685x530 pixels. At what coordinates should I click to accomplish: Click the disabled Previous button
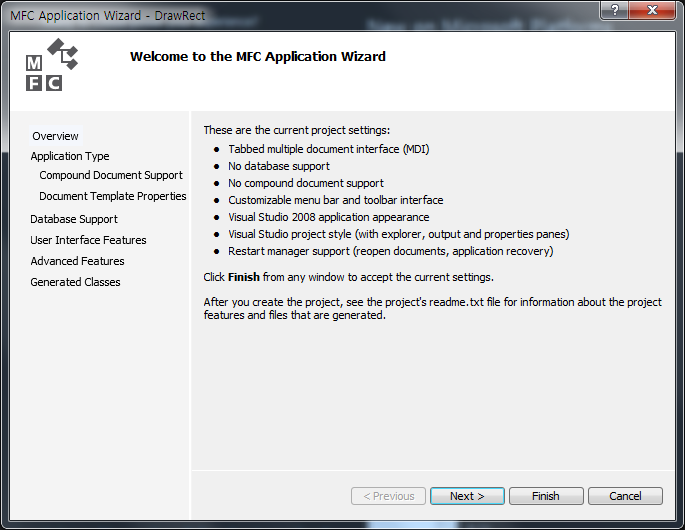pos(388,496)
